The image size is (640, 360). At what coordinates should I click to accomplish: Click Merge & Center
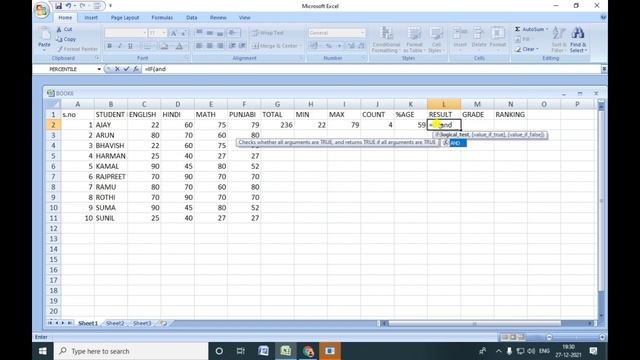click(276, 46)
